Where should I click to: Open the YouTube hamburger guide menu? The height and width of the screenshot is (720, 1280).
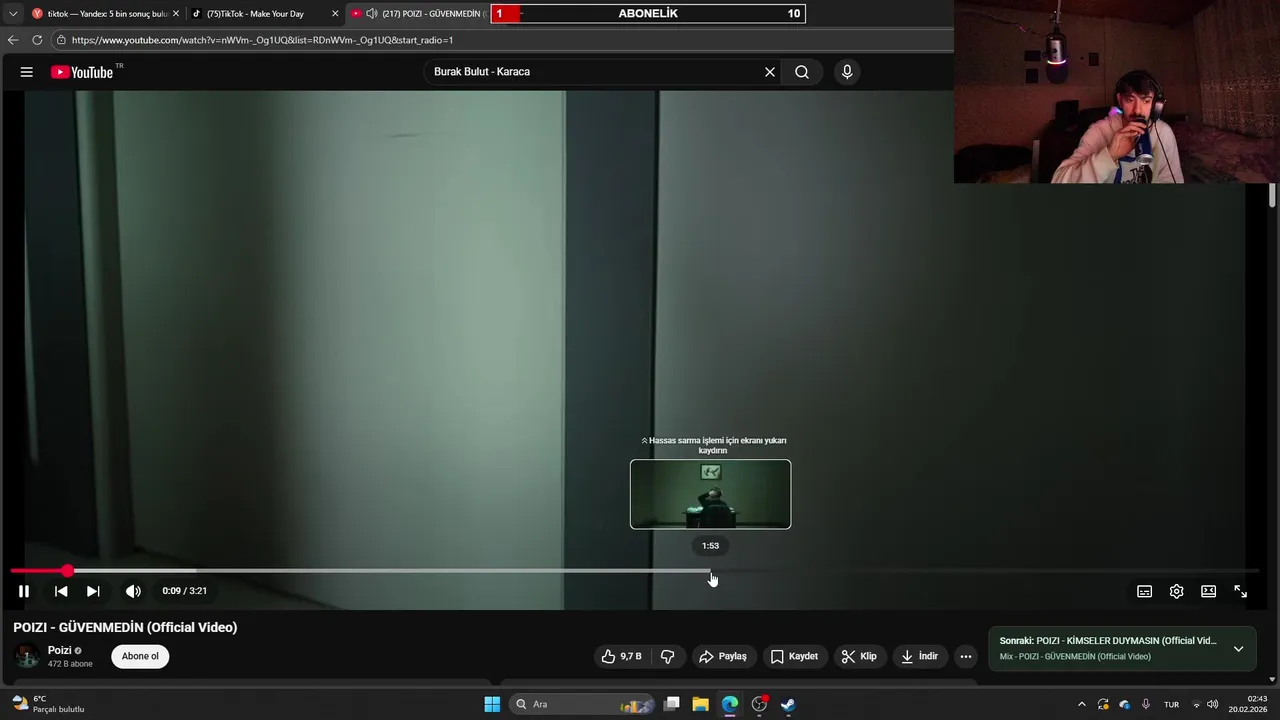27,72
